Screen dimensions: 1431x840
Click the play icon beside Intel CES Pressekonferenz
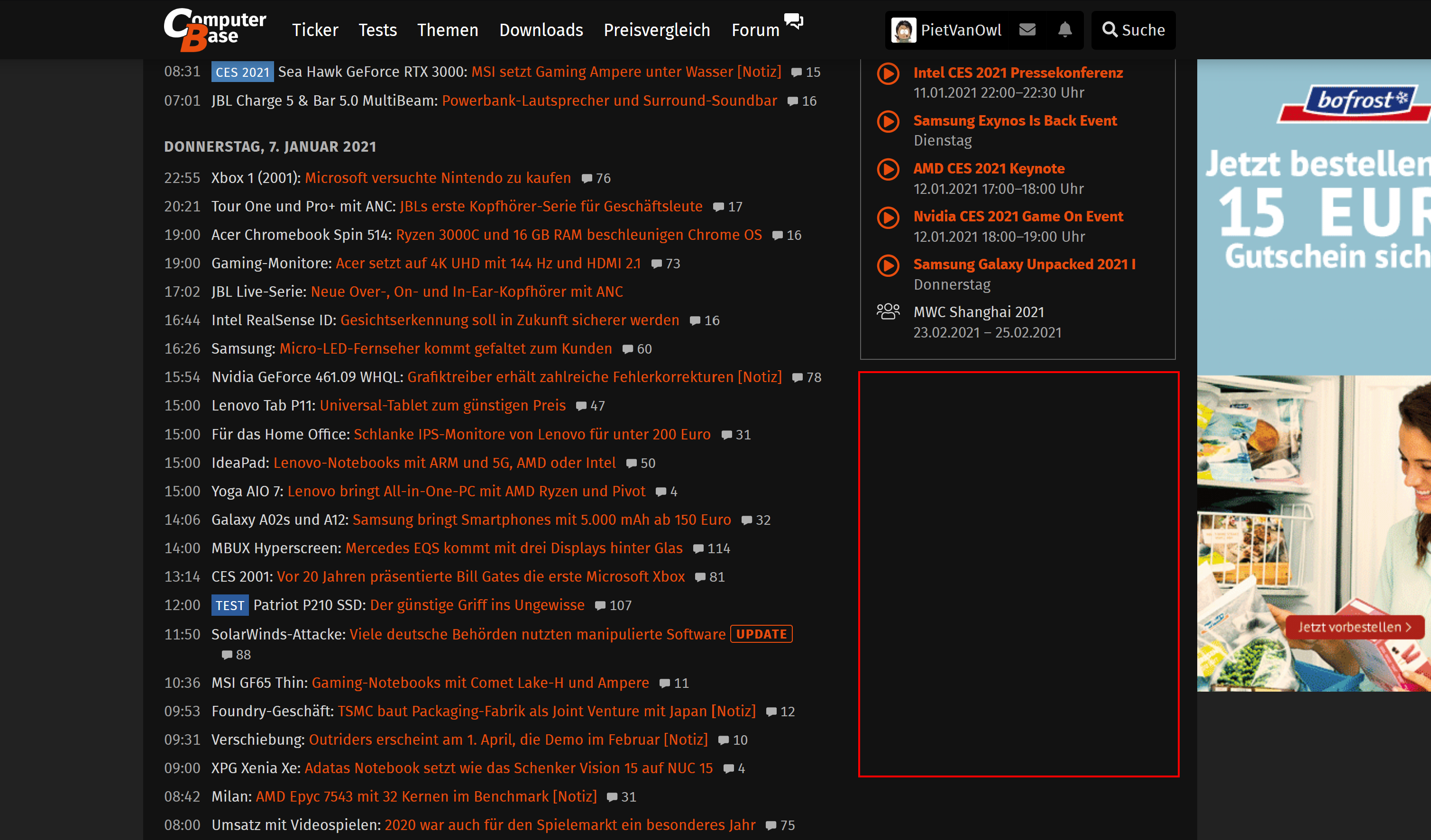[x=888, y=73]
